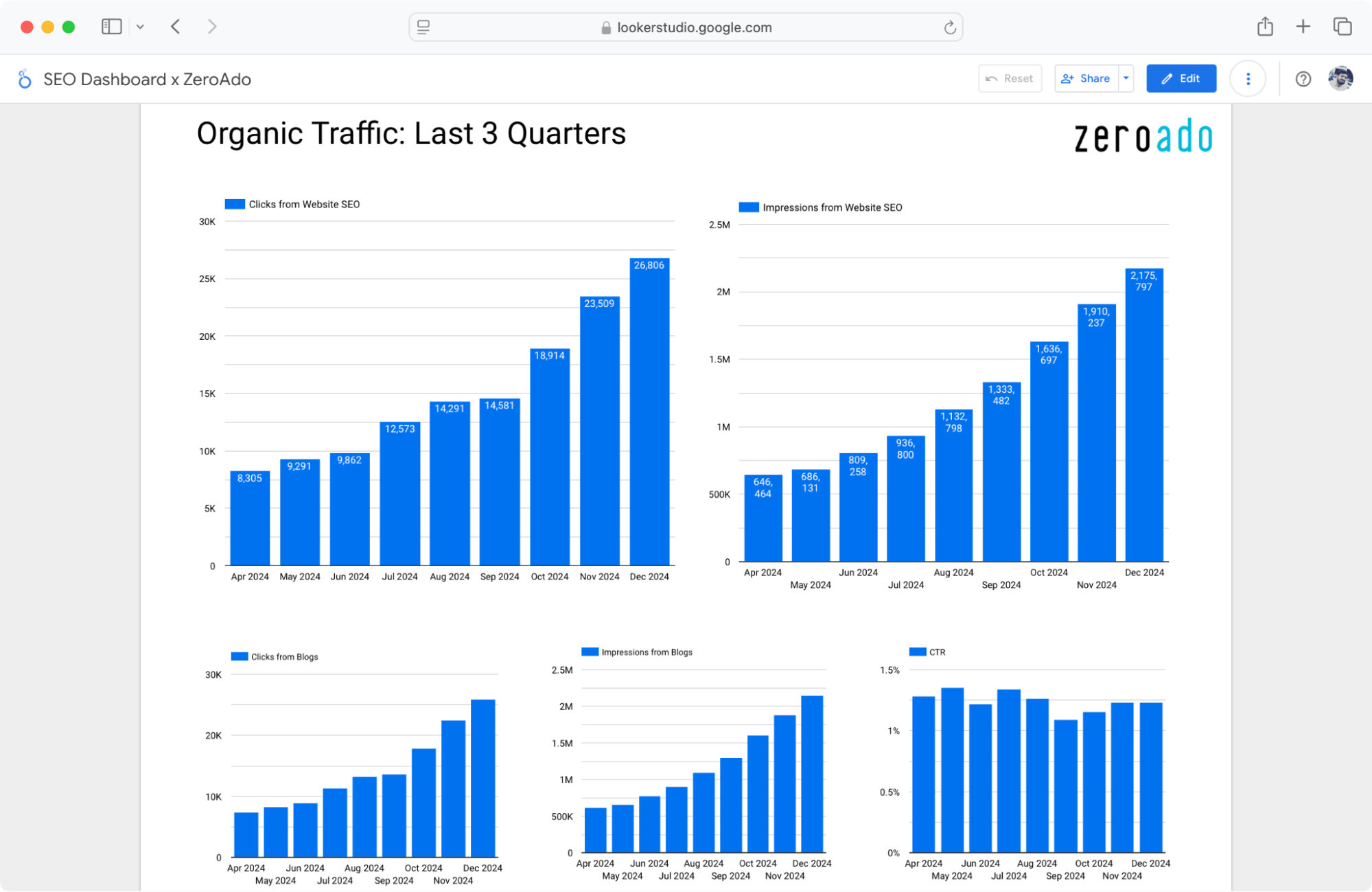Open the Help icon
Image resolution: width=1372 pixels, height=892 pixels.
tap(1302, 79)
